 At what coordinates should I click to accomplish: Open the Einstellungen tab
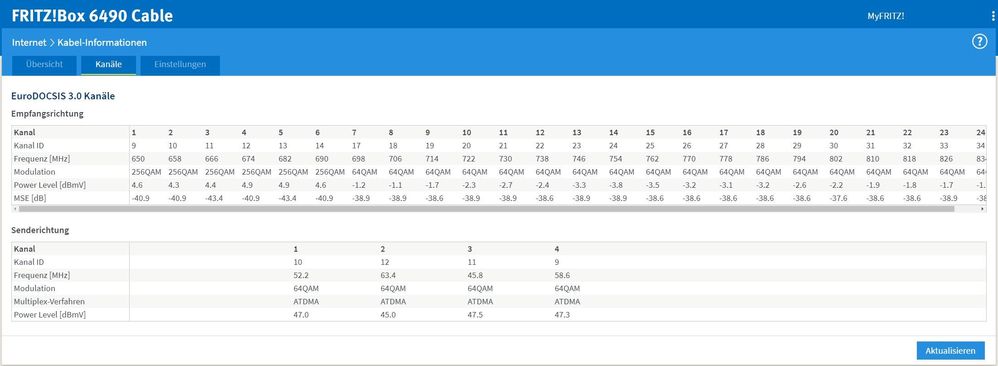(180, 65)
